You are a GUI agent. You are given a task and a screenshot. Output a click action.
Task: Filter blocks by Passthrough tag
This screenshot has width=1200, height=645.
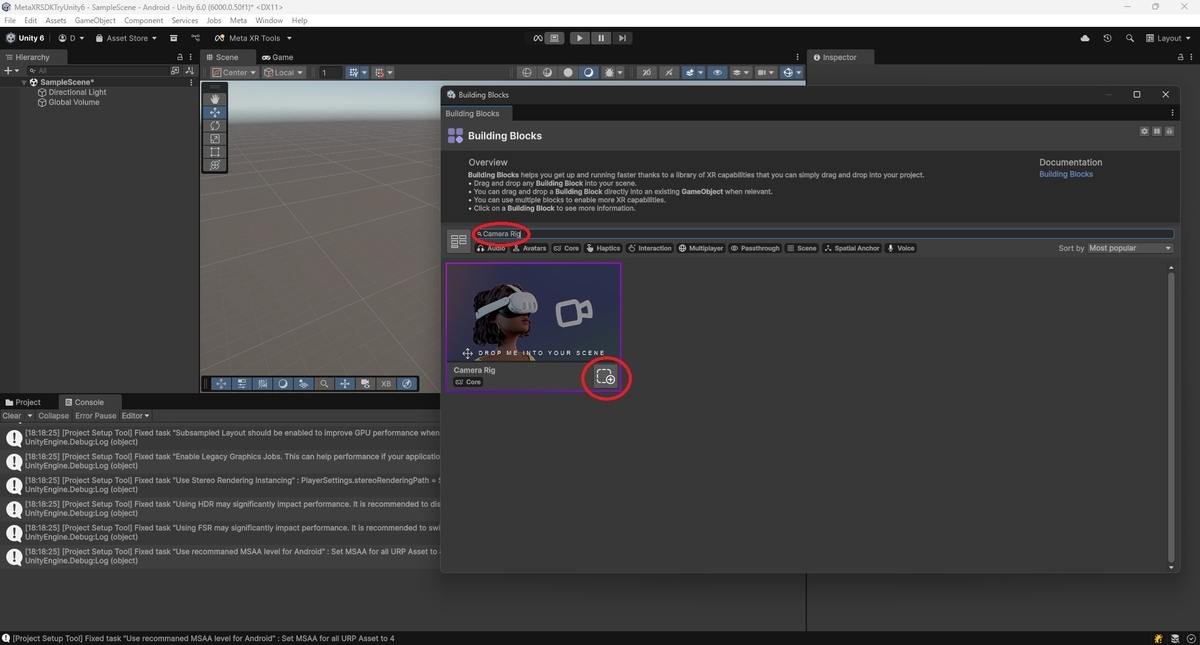tap(755, 248)
